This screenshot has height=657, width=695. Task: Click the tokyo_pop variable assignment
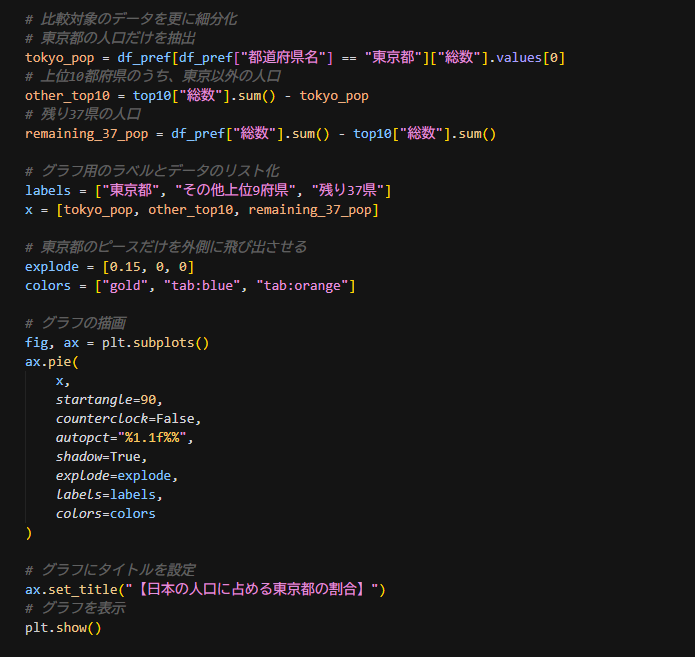[x=59, y=58]
